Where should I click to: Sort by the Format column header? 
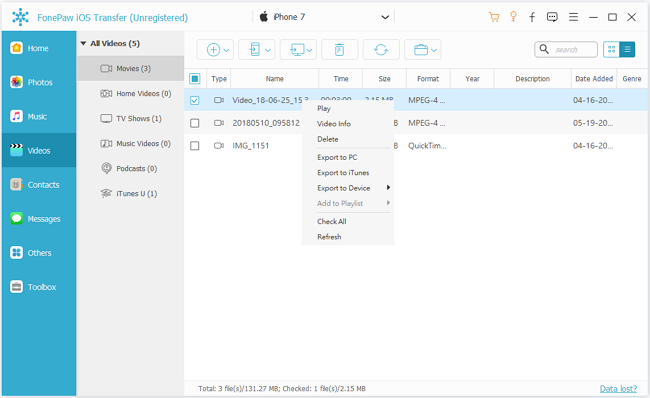click(428, 78)
